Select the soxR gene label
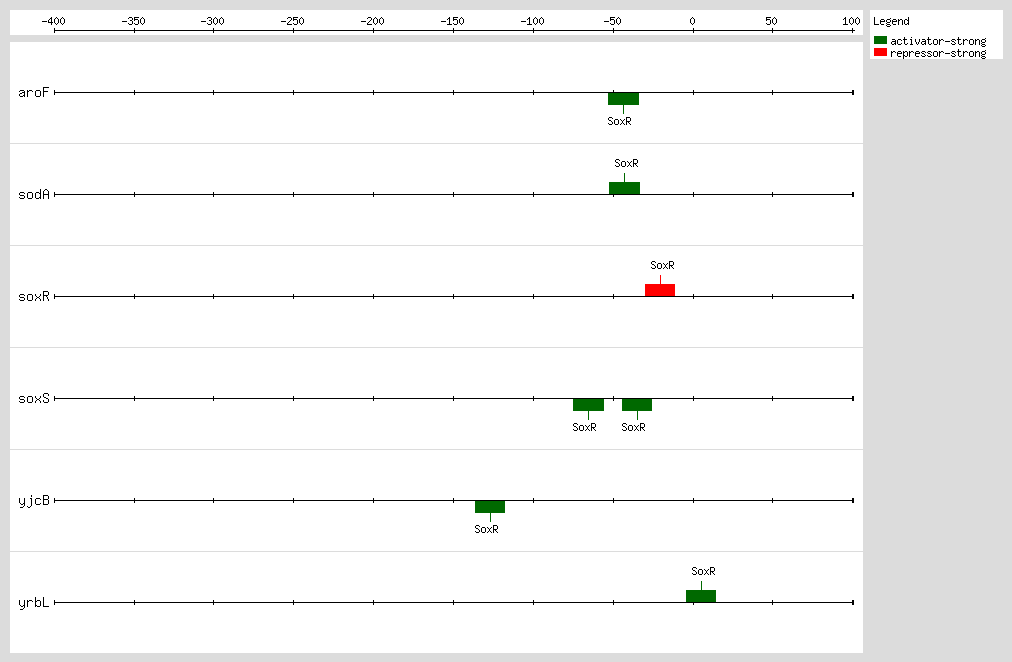Image resolution: width=1012 pixels, height=662 pixels. tap(34, 296)
